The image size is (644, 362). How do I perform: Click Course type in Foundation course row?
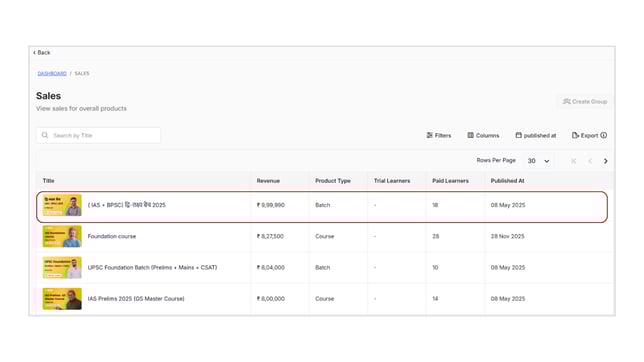[x=324, y=236]
